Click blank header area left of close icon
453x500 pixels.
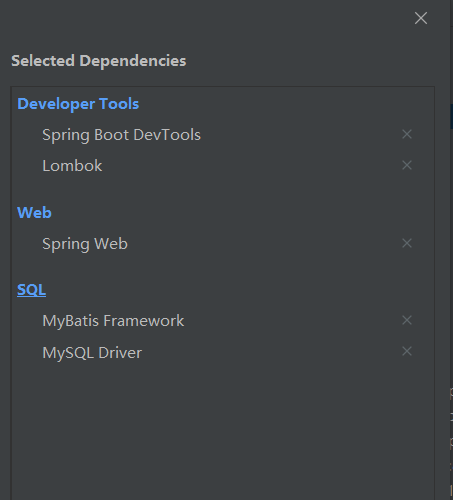coord(207,18)
